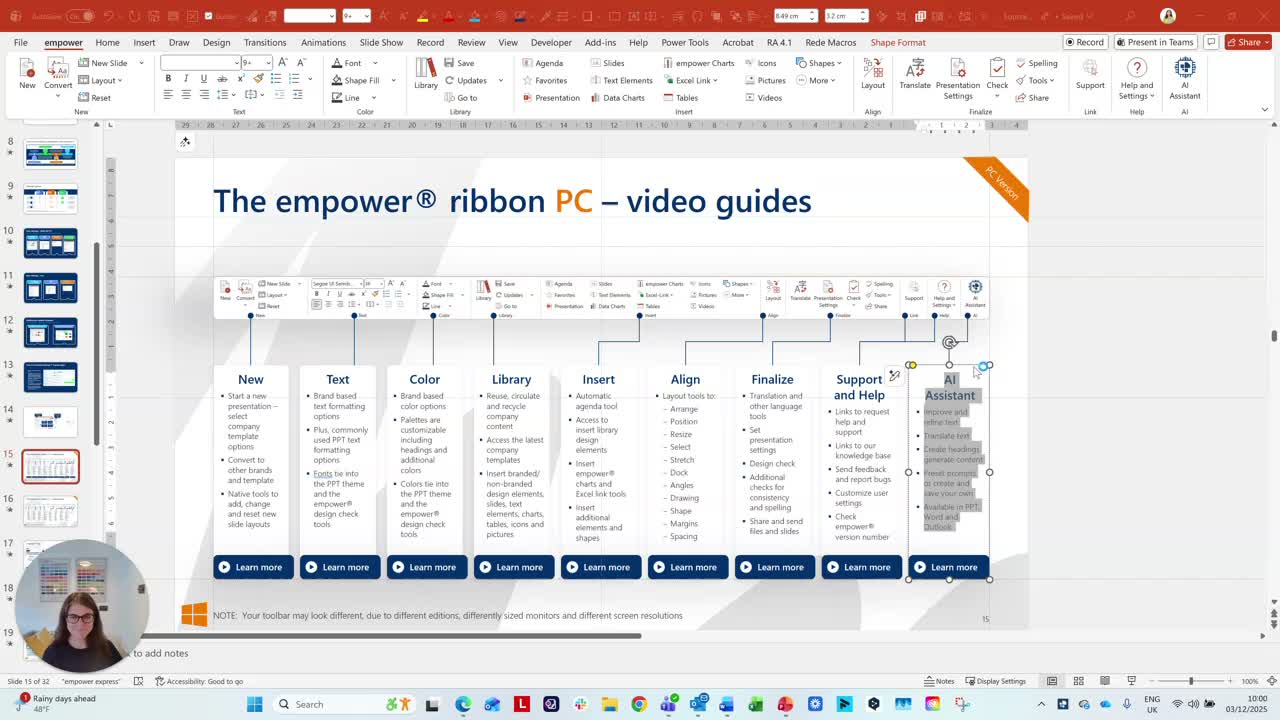Select slide 14 thumbnail

[50, 421]
